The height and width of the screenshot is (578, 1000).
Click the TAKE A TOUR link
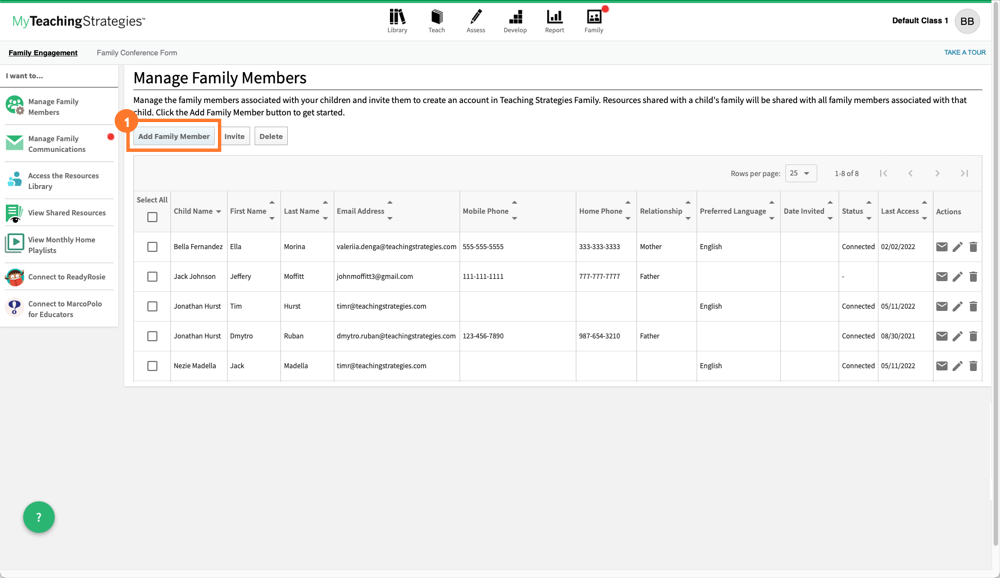pyautogui.click(x=963, y=52)
